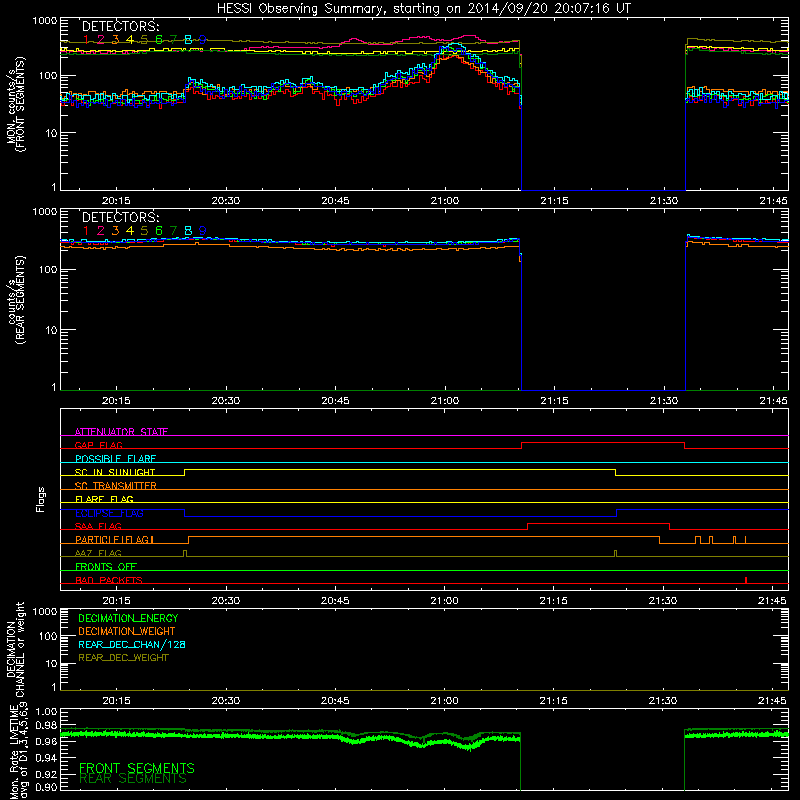Select red detector 1 in front segments legend

(86, 39)
